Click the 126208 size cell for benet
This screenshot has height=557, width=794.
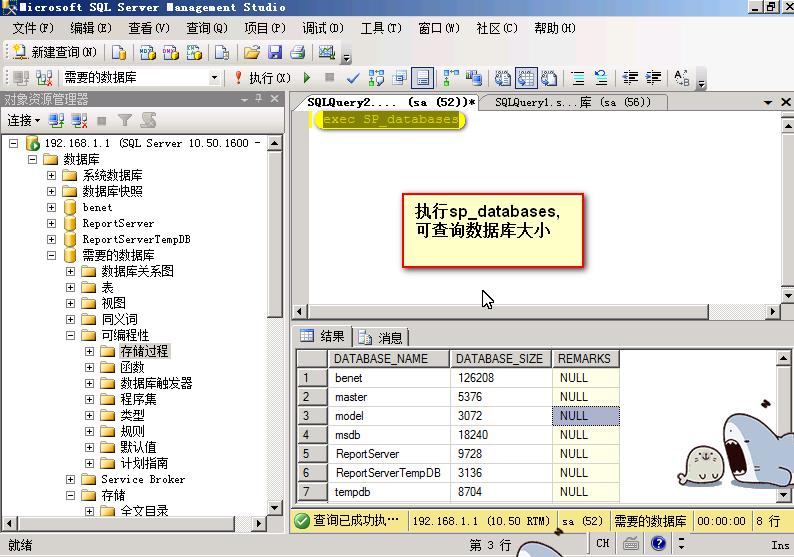pyautogui.click(x=501, y=378)
